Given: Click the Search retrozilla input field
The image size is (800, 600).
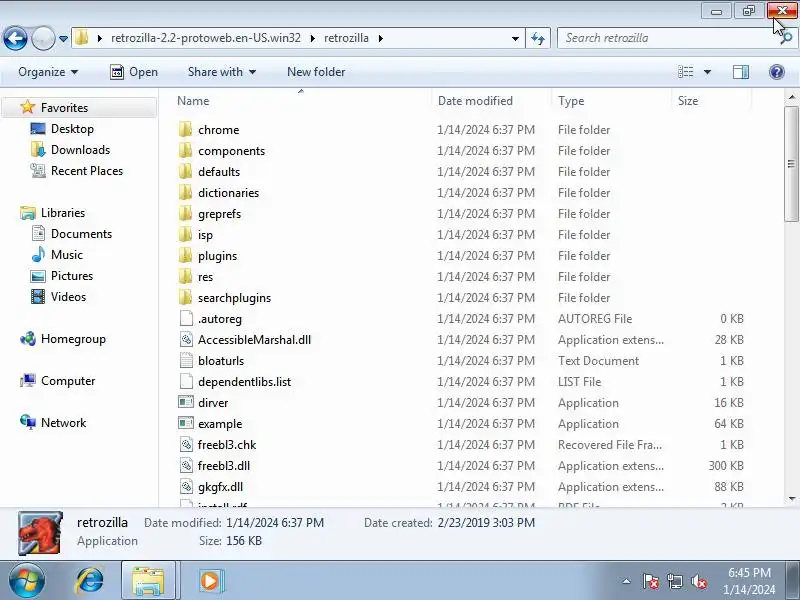Looking at the screenshot, I should (x=668, y=38).
